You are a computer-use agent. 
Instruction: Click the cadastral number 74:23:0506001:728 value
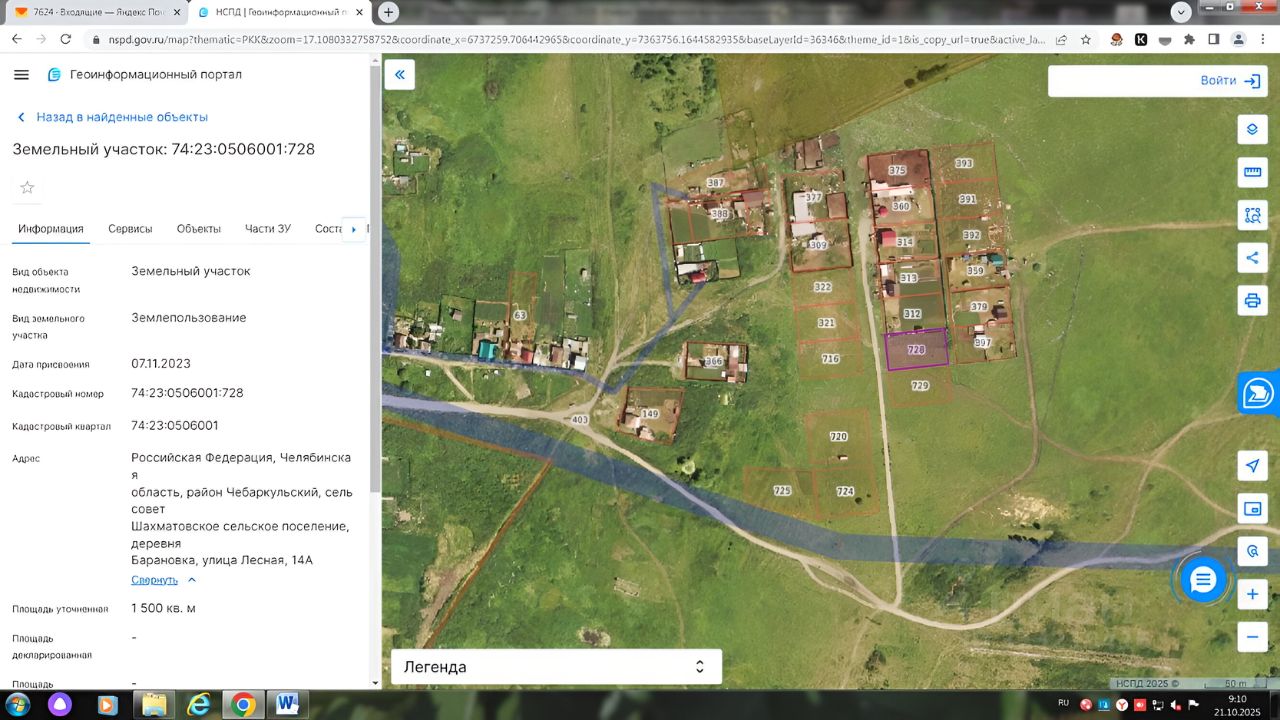187,393
